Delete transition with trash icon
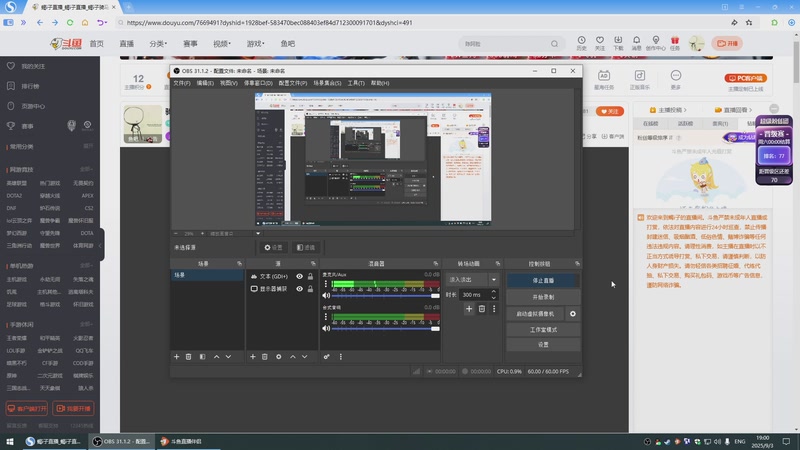Screen dimensions: 800x450 pos(482,309)
